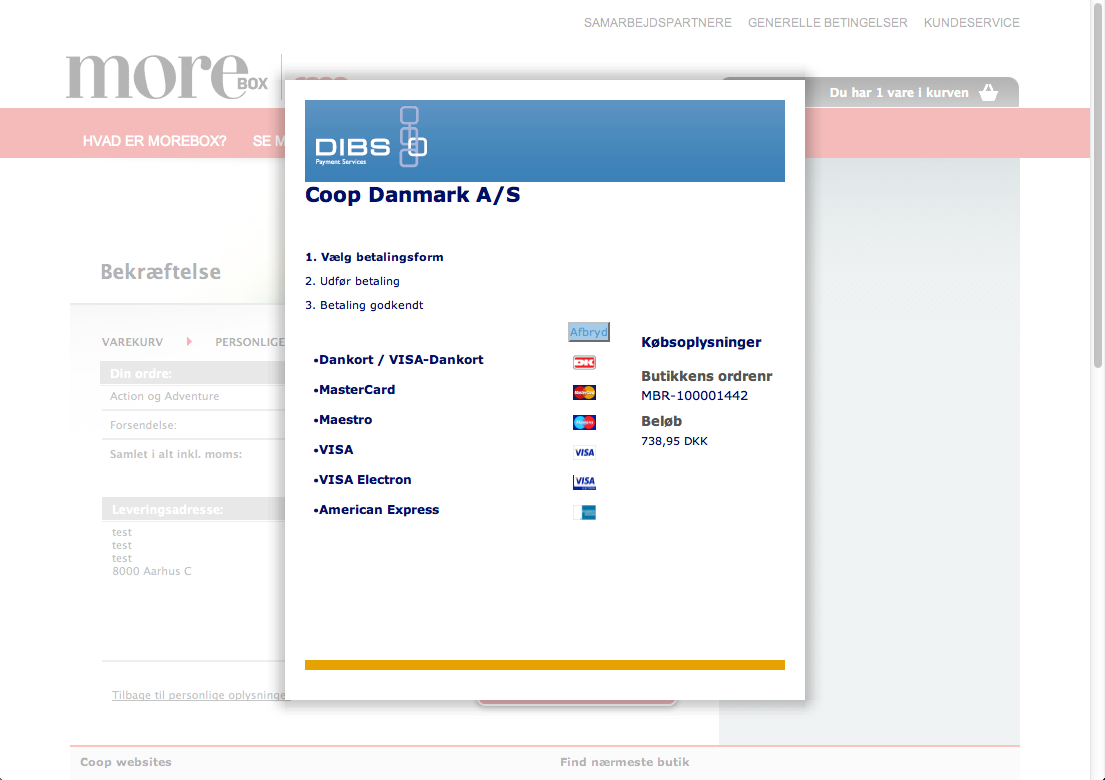1105x780 pixels.
Task: Click step 1. Vælg betalingsform
Action: tap(374, 257)
